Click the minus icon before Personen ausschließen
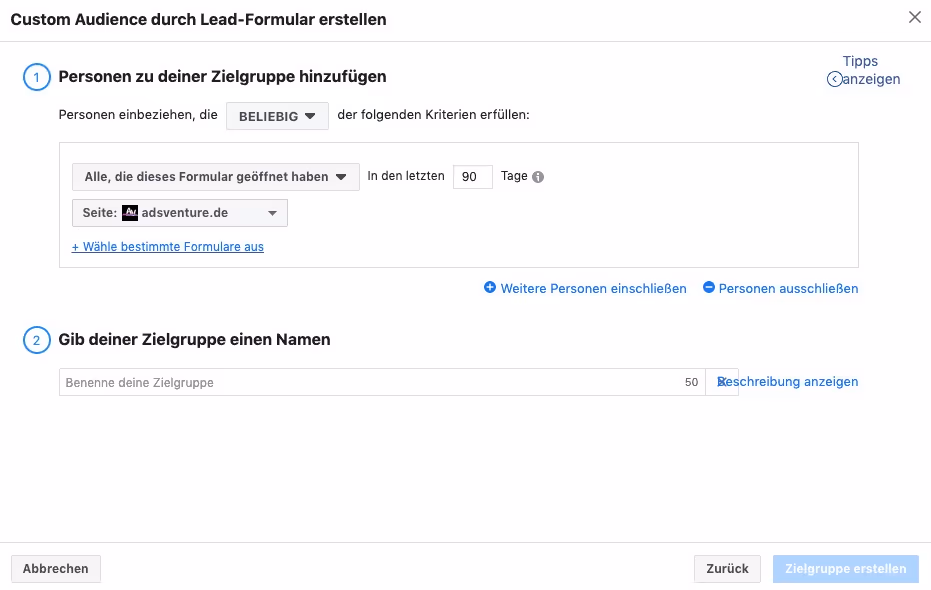This screenshot has width=931, height=590. click(709, 287)
